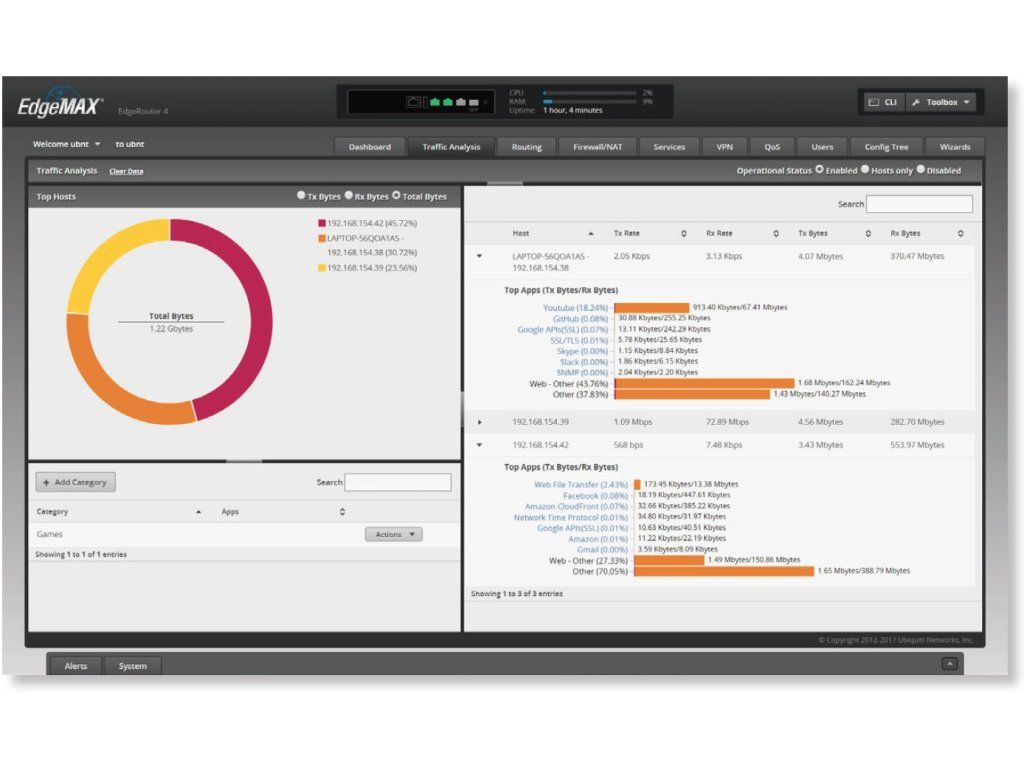Screen dimensions: 1024x768
Task: Select Enabled operational status
Action: (819, 170)
